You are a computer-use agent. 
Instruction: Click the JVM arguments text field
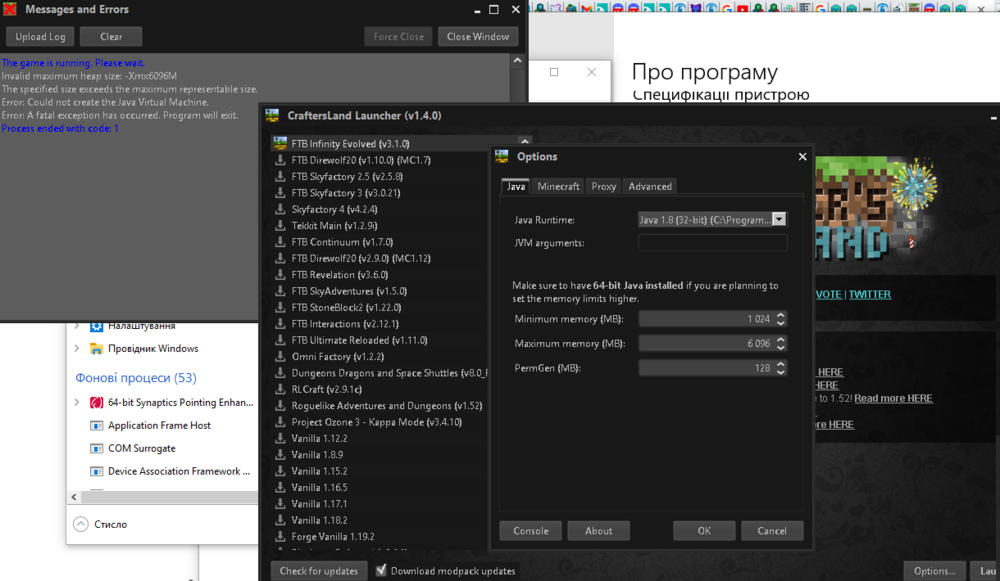[x=712, y=243]
